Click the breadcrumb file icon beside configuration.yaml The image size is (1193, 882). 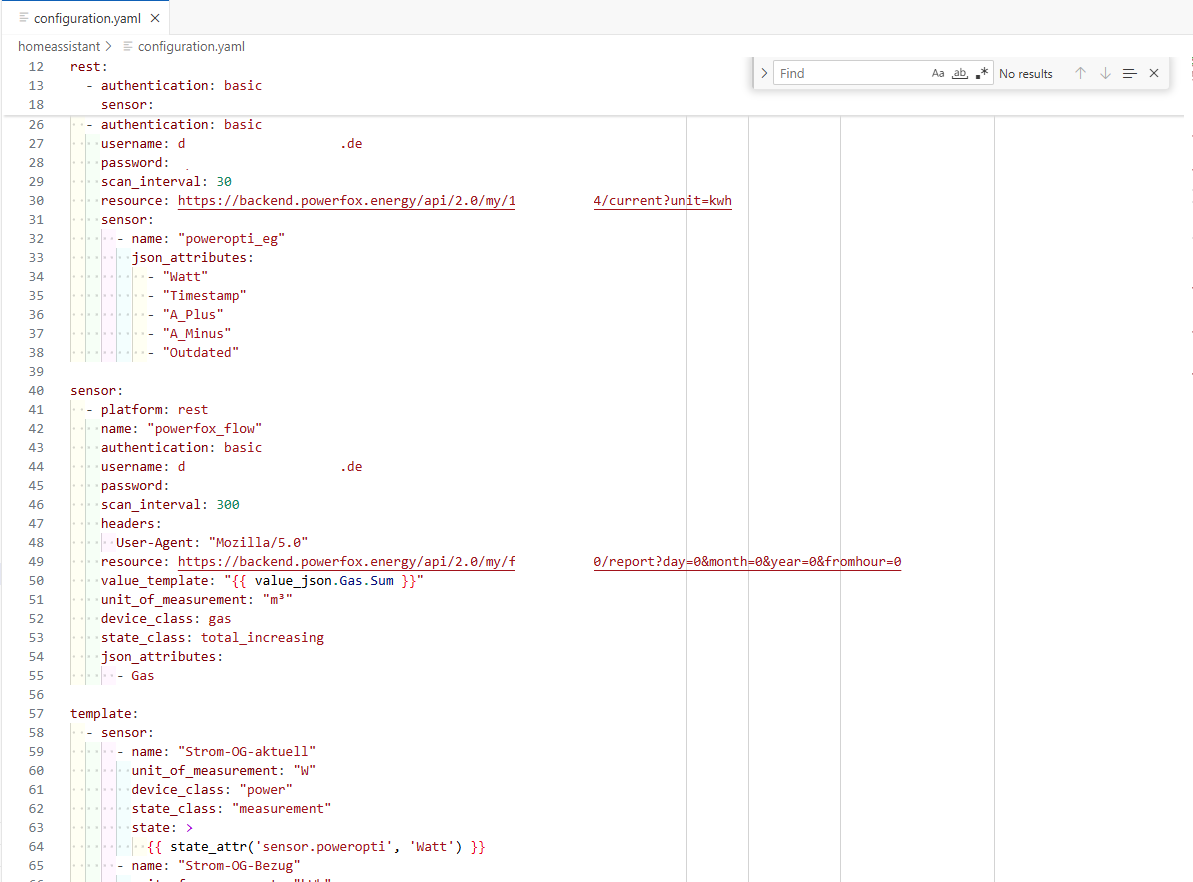coord(128,46)
